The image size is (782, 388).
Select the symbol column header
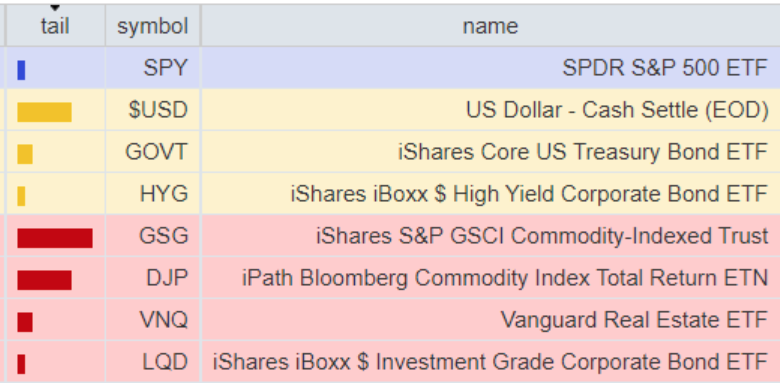(x=153, y=25)
